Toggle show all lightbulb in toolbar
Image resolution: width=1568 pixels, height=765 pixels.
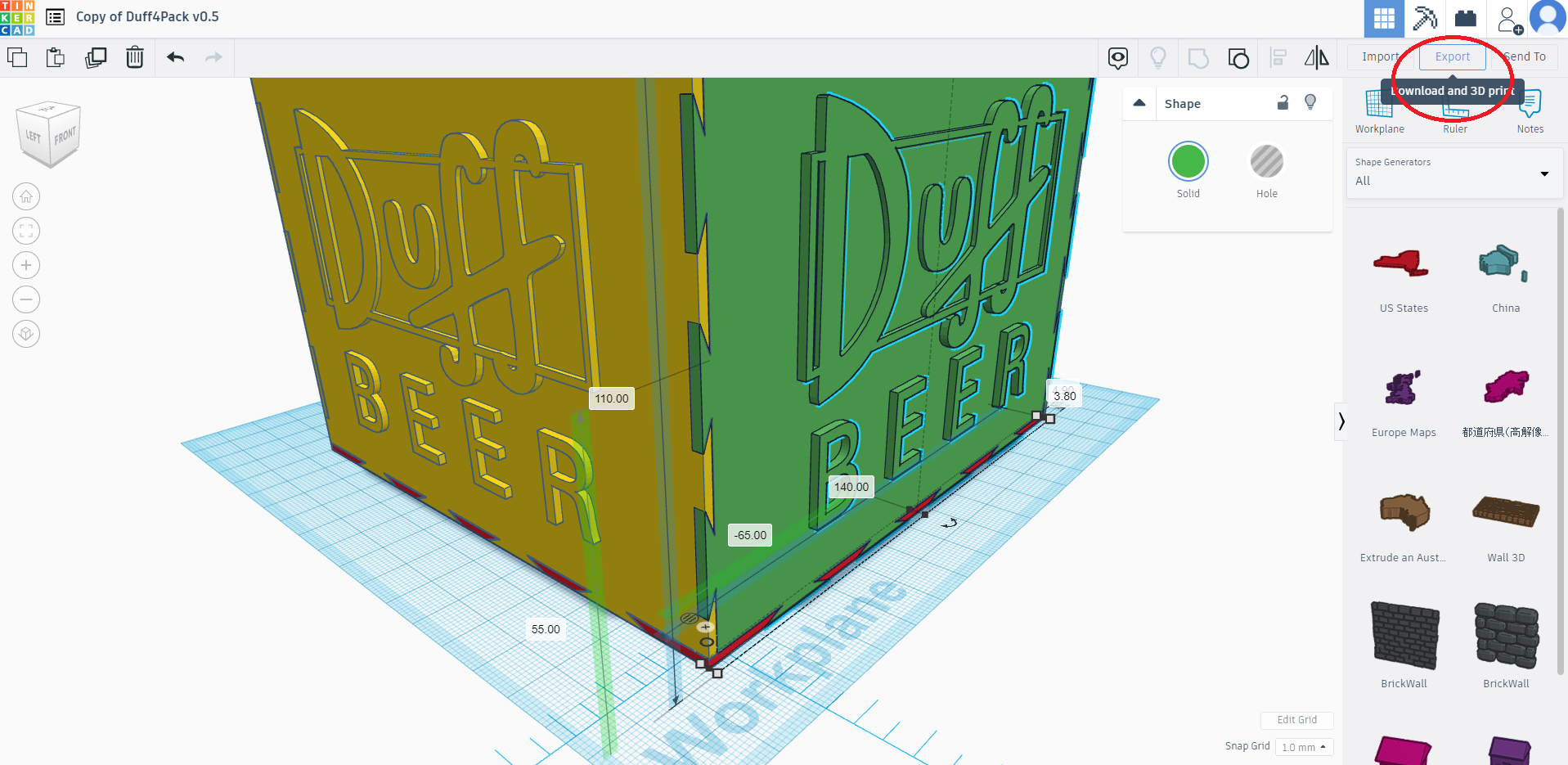point(1158,57)
